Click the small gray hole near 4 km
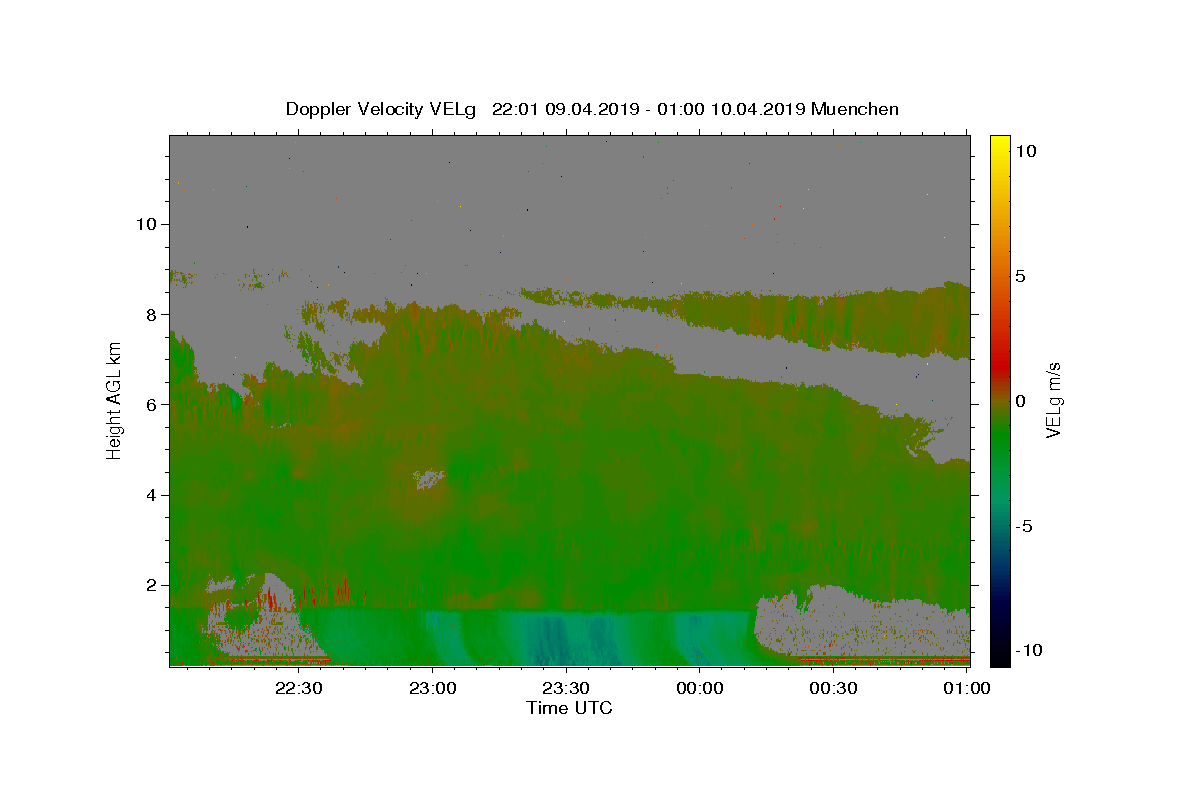Viewport: 1200px width, 800px height. (x=430, y=479)
